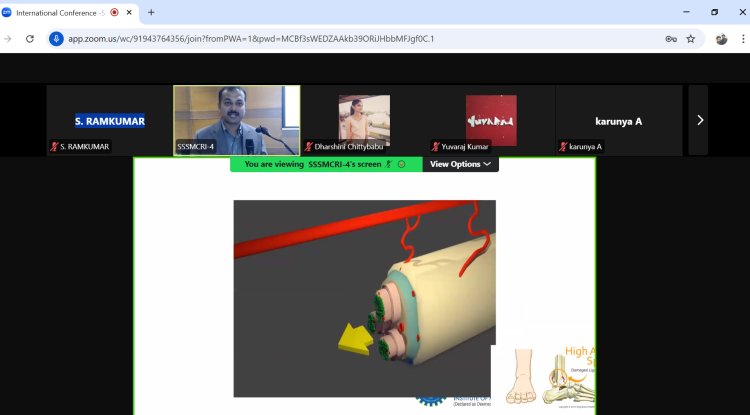The image size is (750, 415).
Task: Click the browser reload icon
Action: point(30,39)
